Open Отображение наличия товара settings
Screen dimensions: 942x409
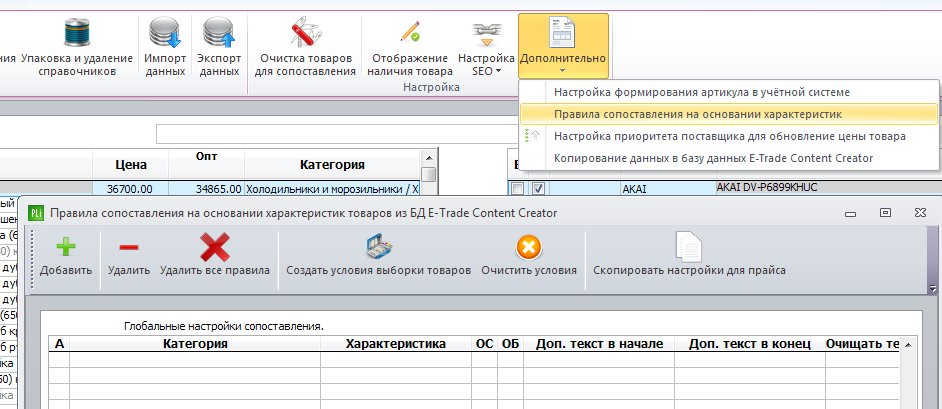(x=410, y=48)
